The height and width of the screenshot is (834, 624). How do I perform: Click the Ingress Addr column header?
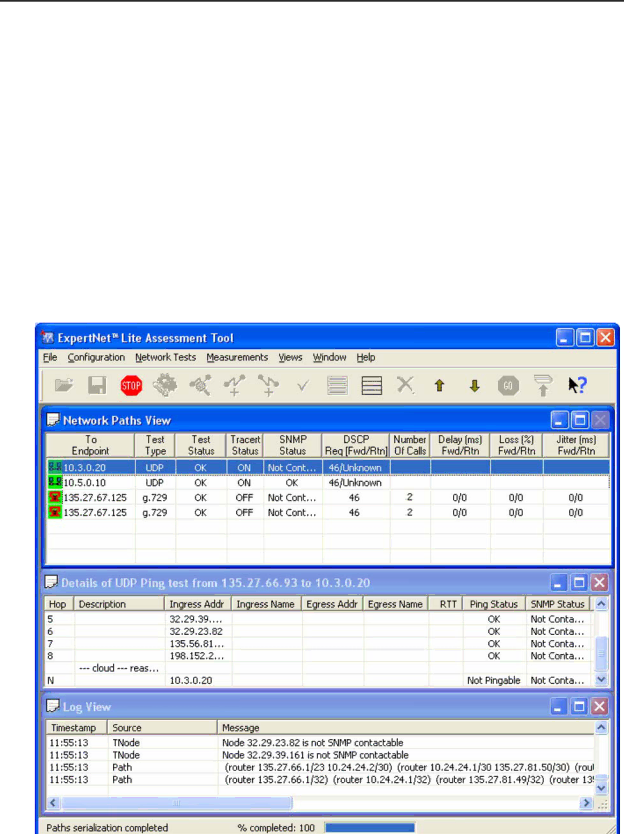[x=197, y=604]
